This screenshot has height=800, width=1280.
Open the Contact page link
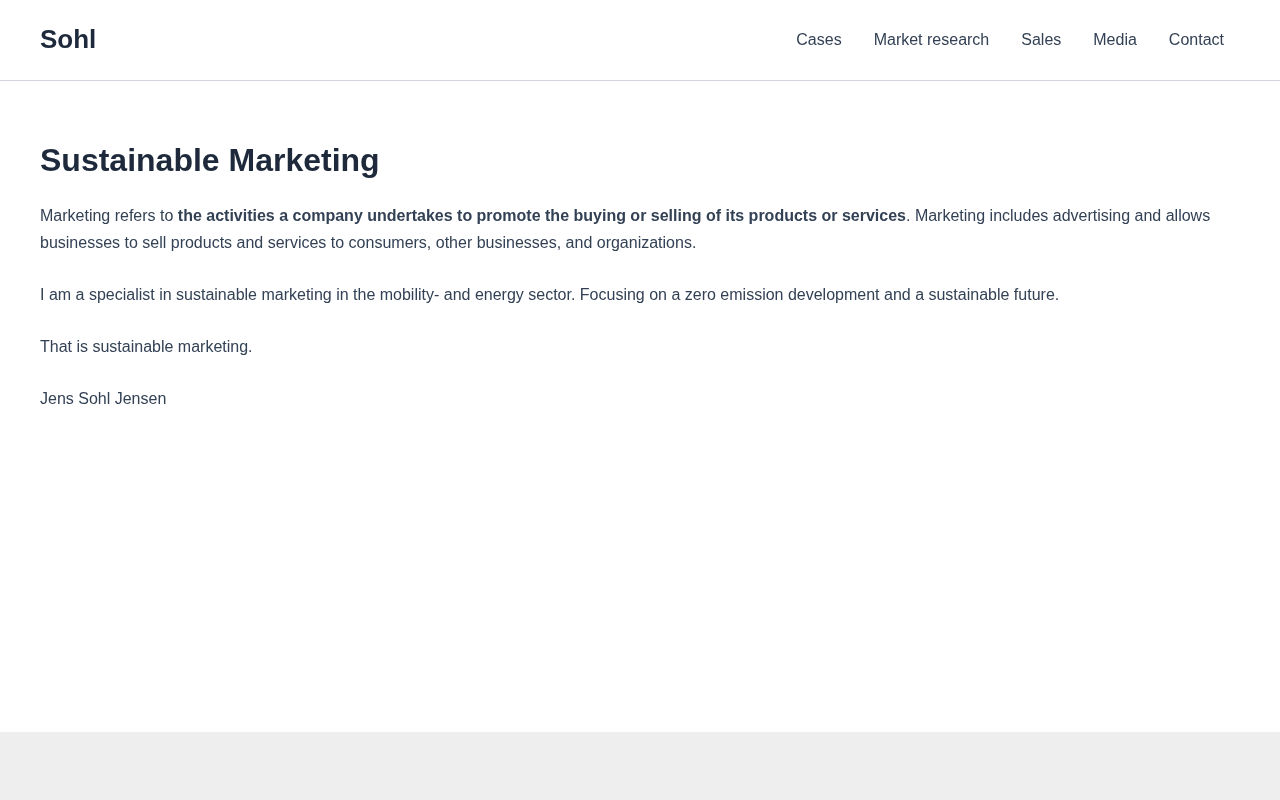point(1196,40)
